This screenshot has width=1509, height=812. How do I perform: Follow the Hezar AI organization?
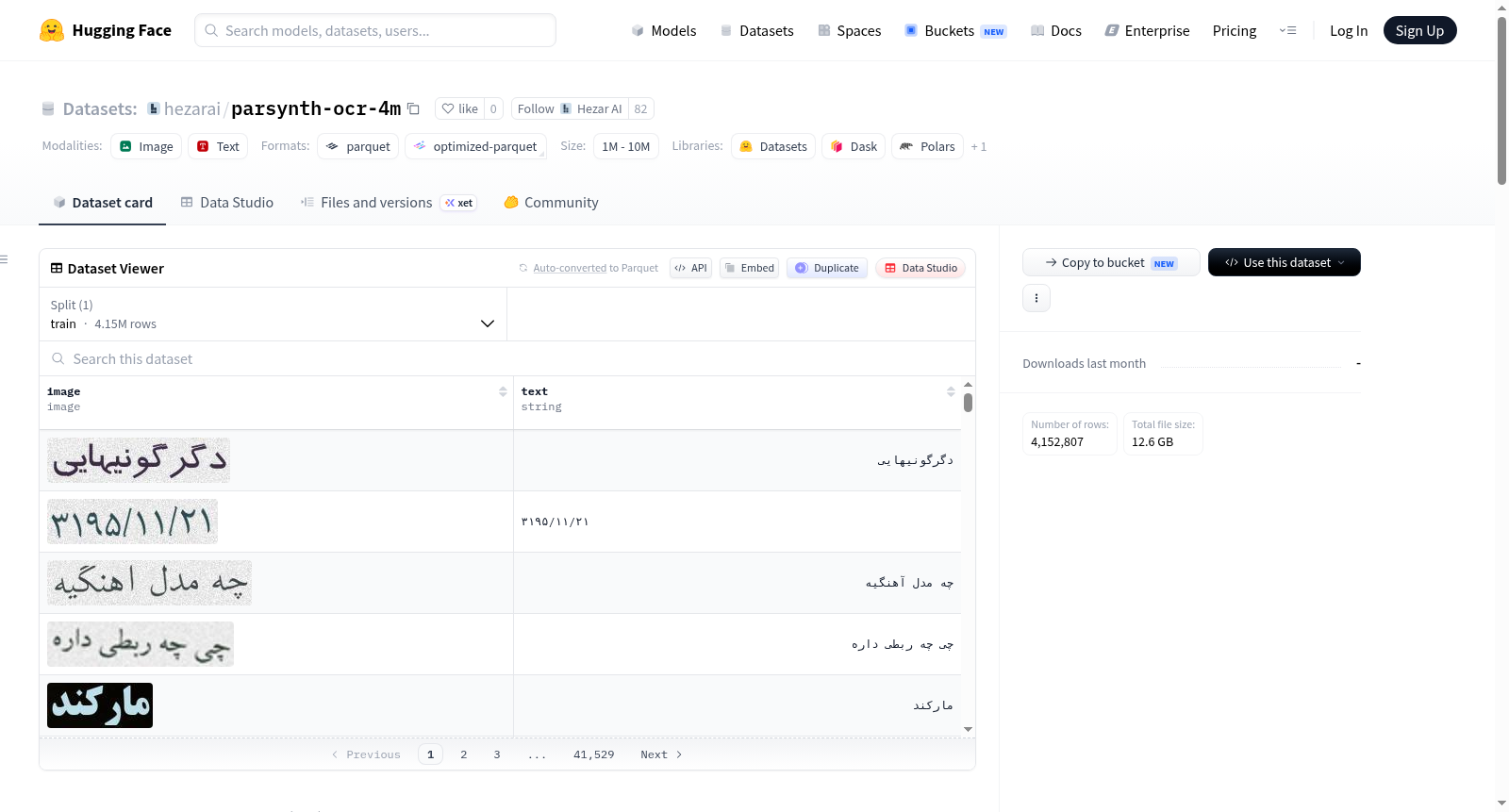(x=570, y=108)
